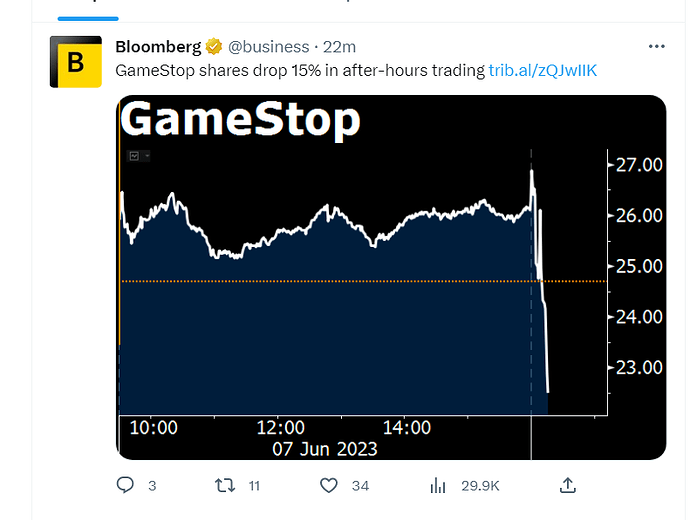Click the like count 34

pyautogui.click(x=360, y=486)
